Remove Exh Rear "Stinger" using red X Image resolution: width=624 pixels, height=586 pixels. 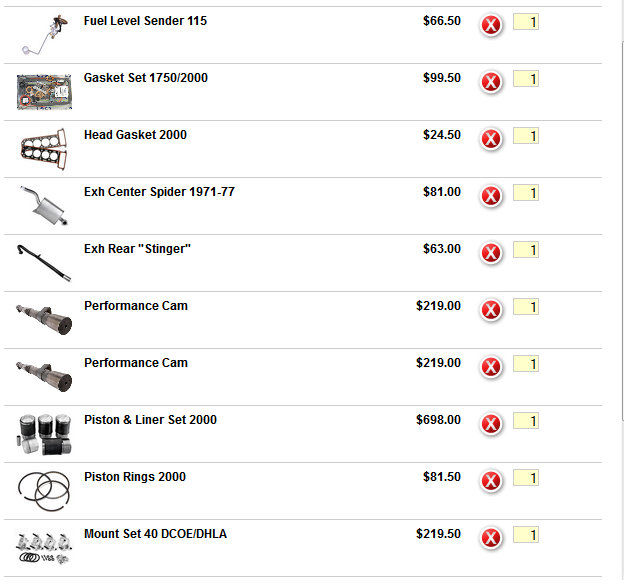[491, 253]
